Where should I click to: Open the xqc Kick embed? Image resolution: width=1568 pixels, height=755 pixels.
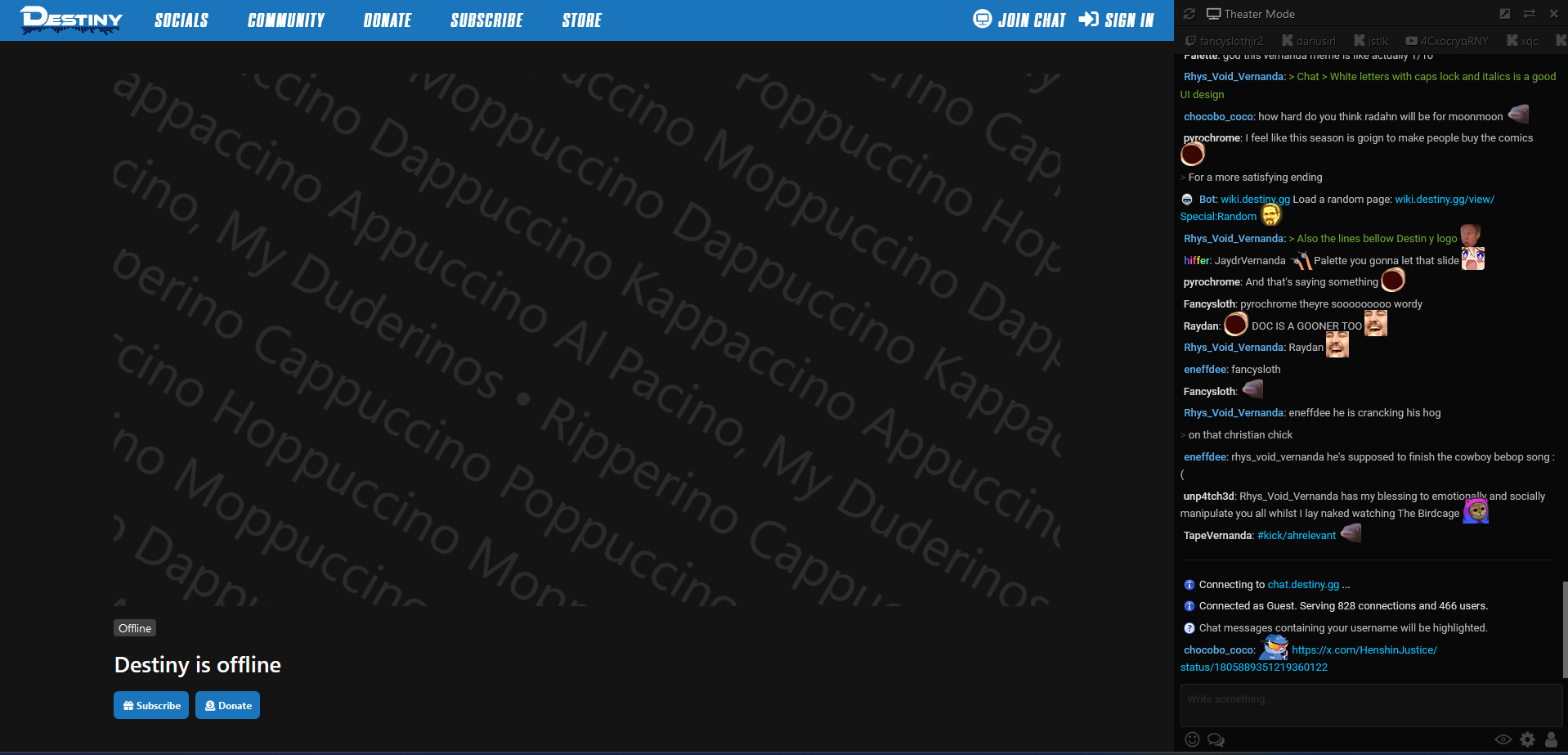pos(1522,41)
